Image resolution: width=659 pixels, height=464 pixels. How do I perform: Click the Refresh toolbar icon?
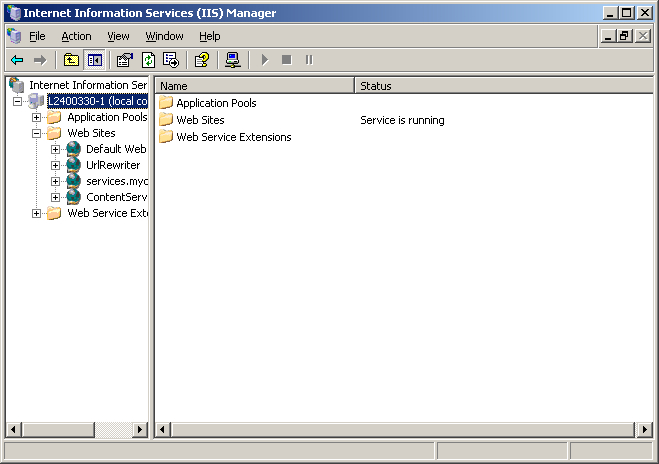(x=148, y=60)
